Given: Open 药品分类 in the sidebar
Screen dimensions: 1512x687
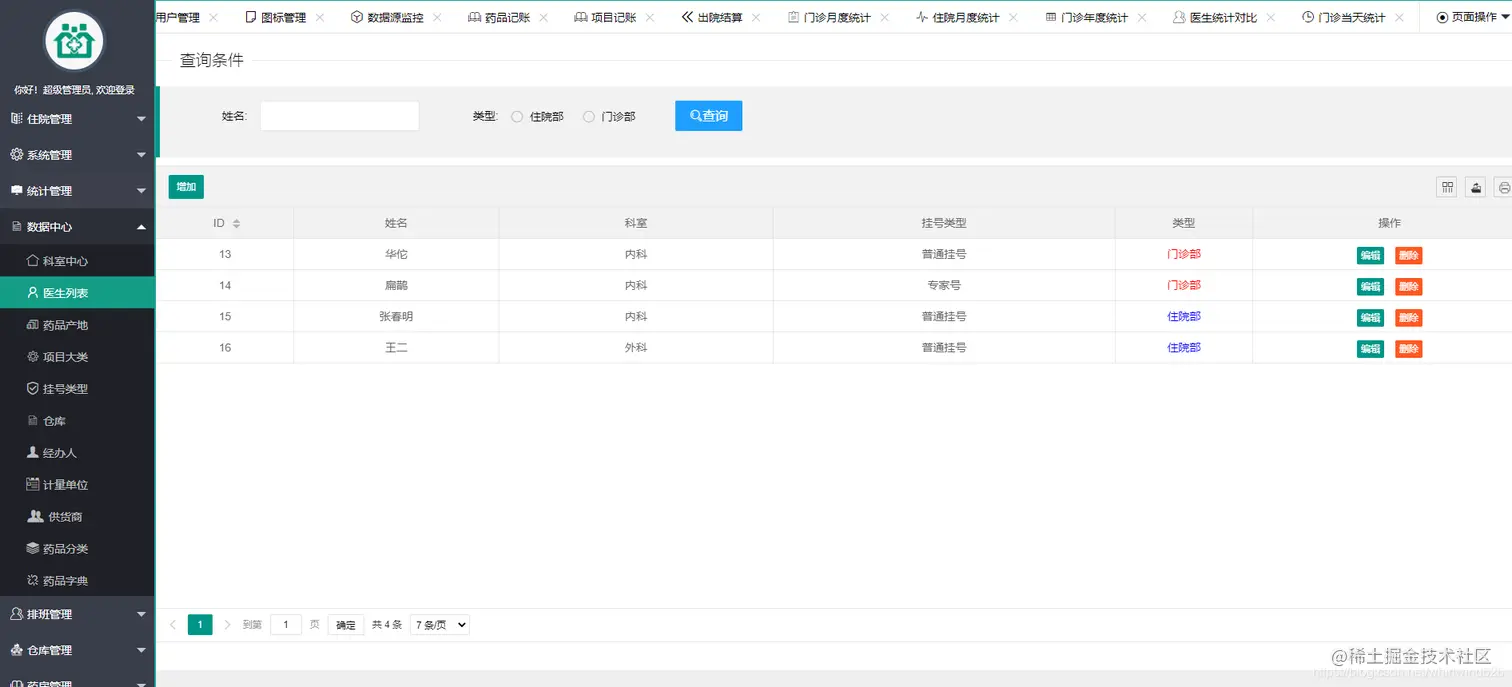Looking at the screenshot, I should point(77,549).
